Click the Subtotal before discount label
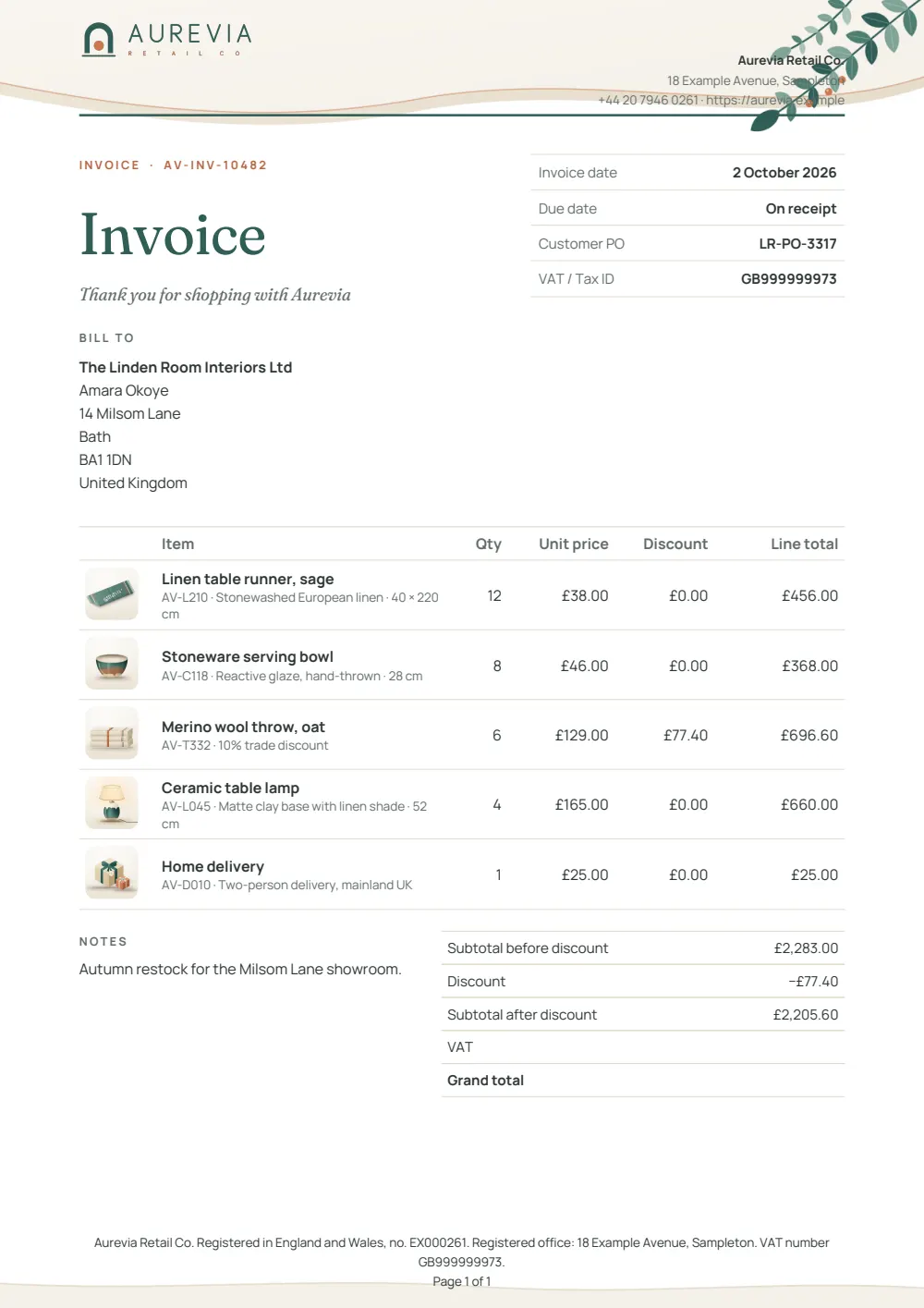Viewport: 924px width, 1308px height. click(528, 948)
